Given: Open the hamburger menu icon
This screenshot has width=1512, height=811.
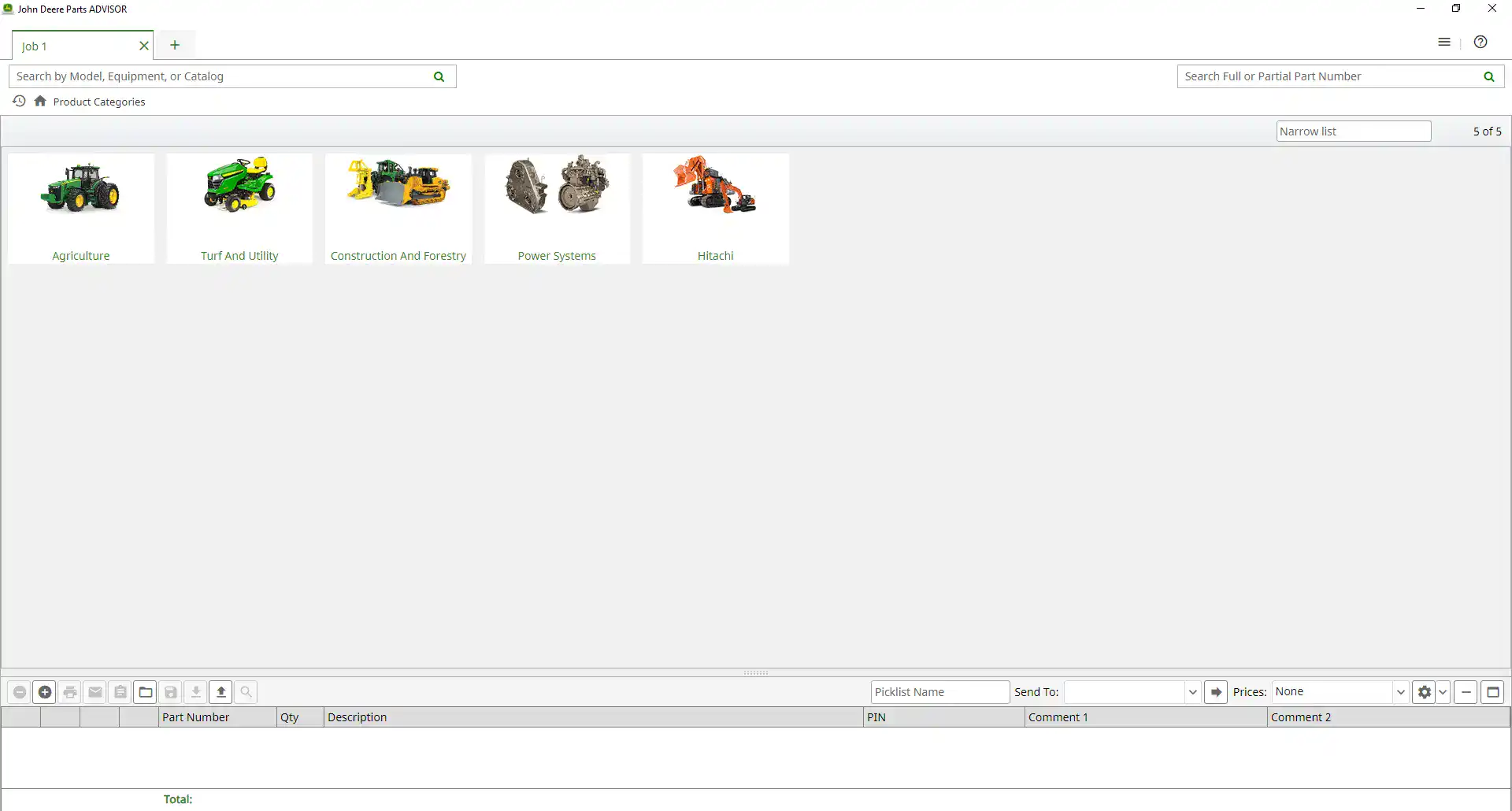Looking at the screenshot, I should 1444,43.
